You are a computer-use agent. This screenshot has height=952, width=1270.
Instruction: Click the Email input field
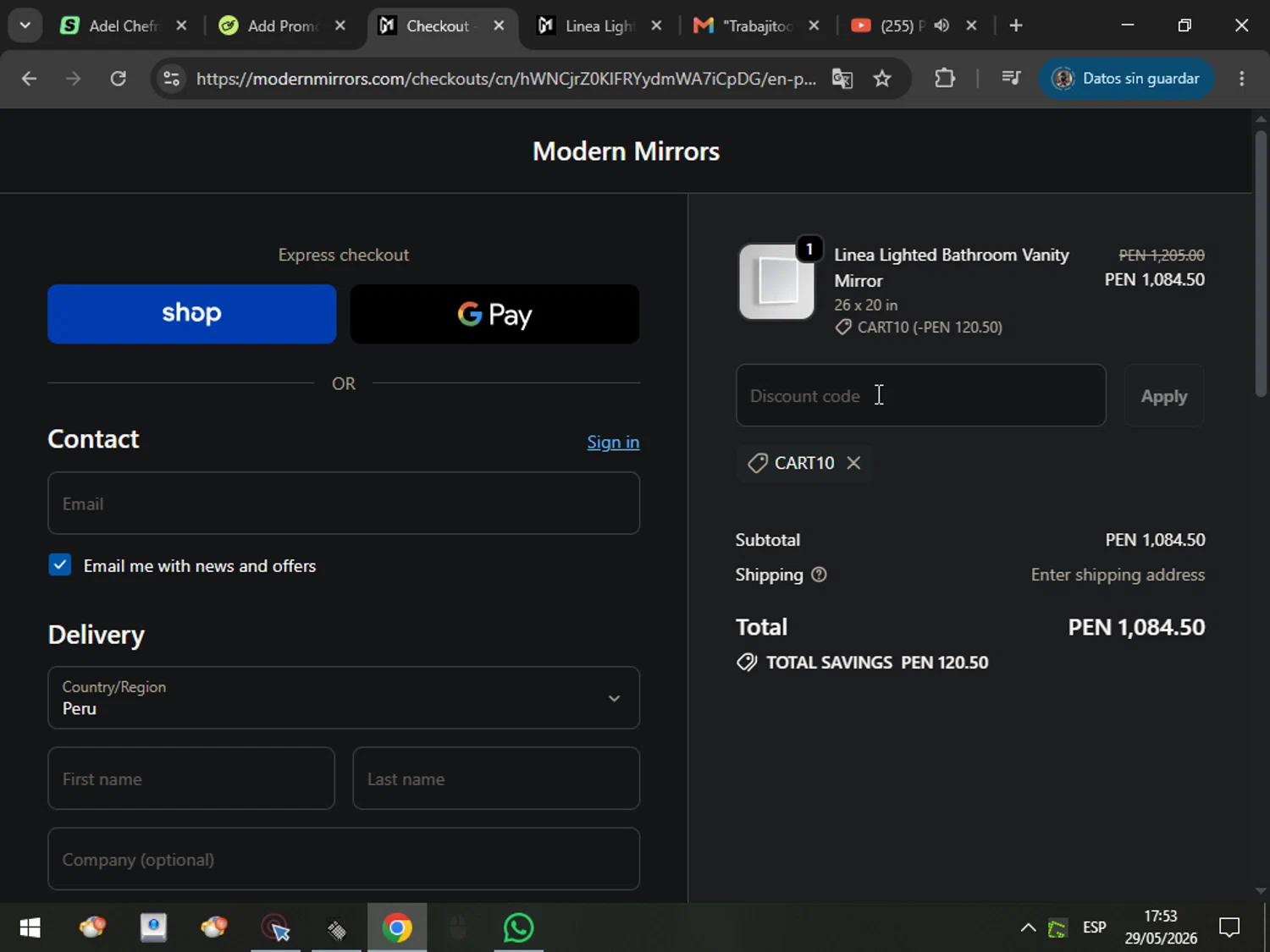pyautogui.click(x=344, y=504)
